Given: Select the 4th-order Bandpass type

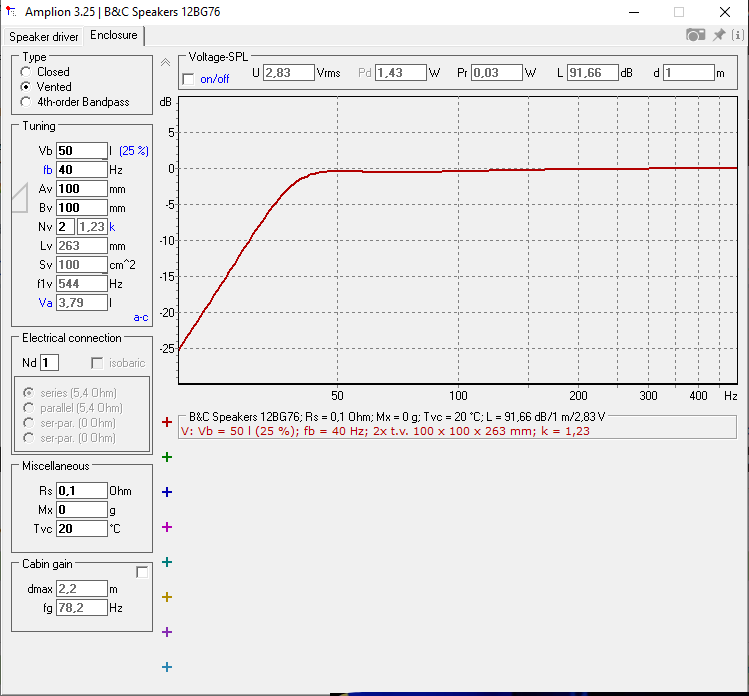Looking at the screenshot, I should [75, 102].
